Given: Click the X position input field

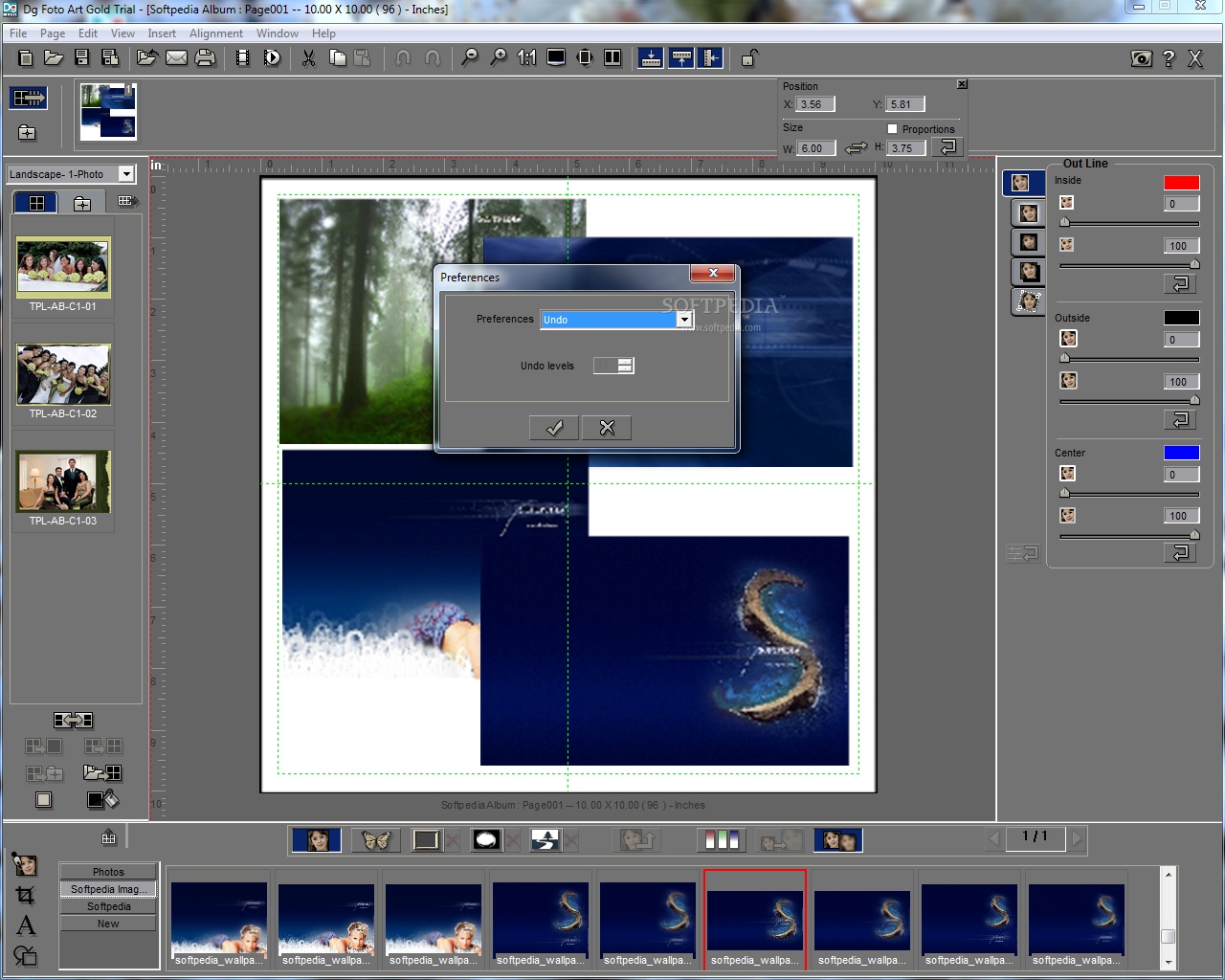Looking at the screenshot, I should pyautogui.click(x=815, y=104).
